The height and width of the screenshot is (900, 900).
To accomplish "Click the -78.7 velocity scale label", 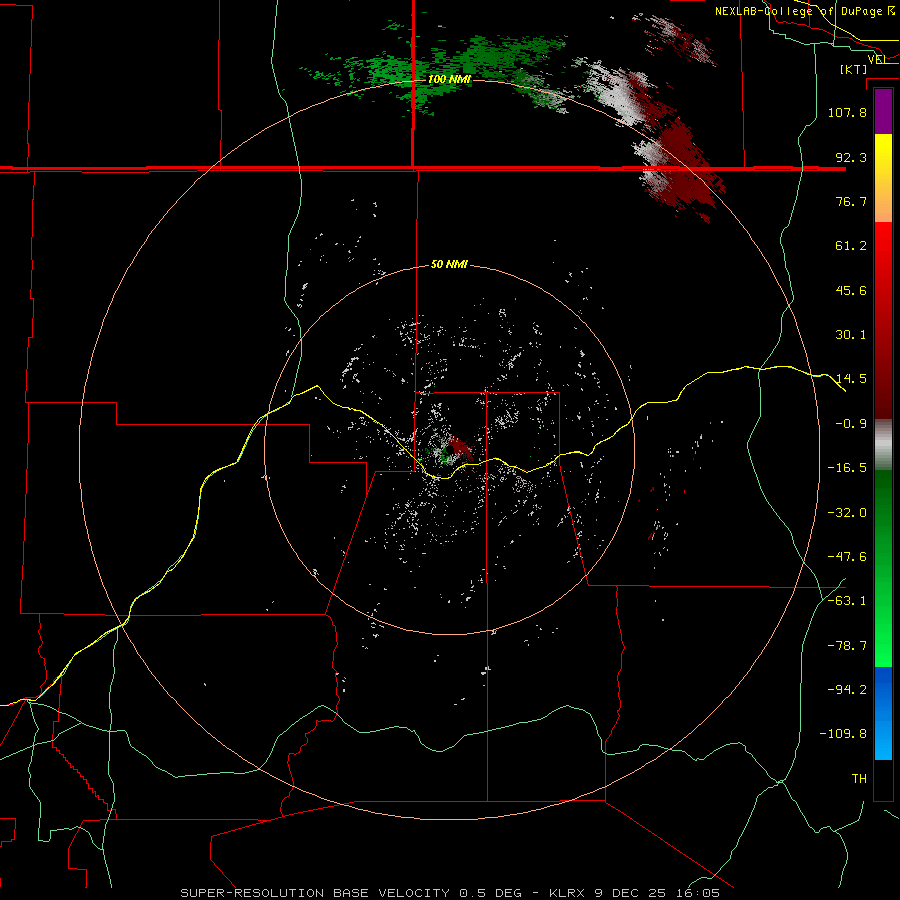I will pos(847,646).
